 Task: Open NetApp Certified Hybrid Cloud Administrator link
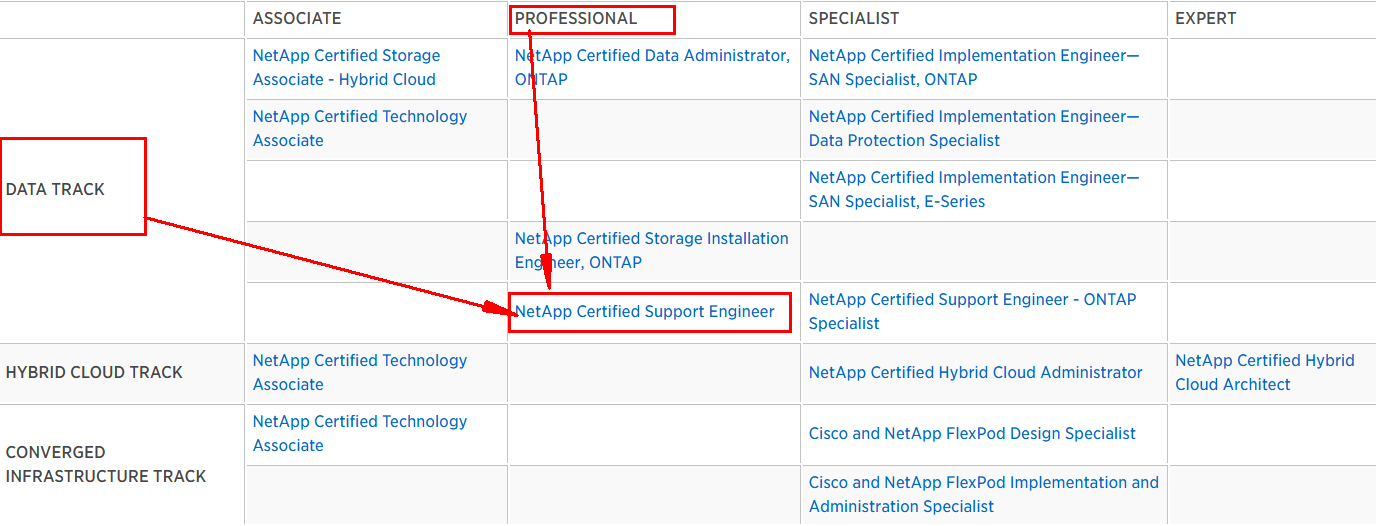tap(975, 373)
